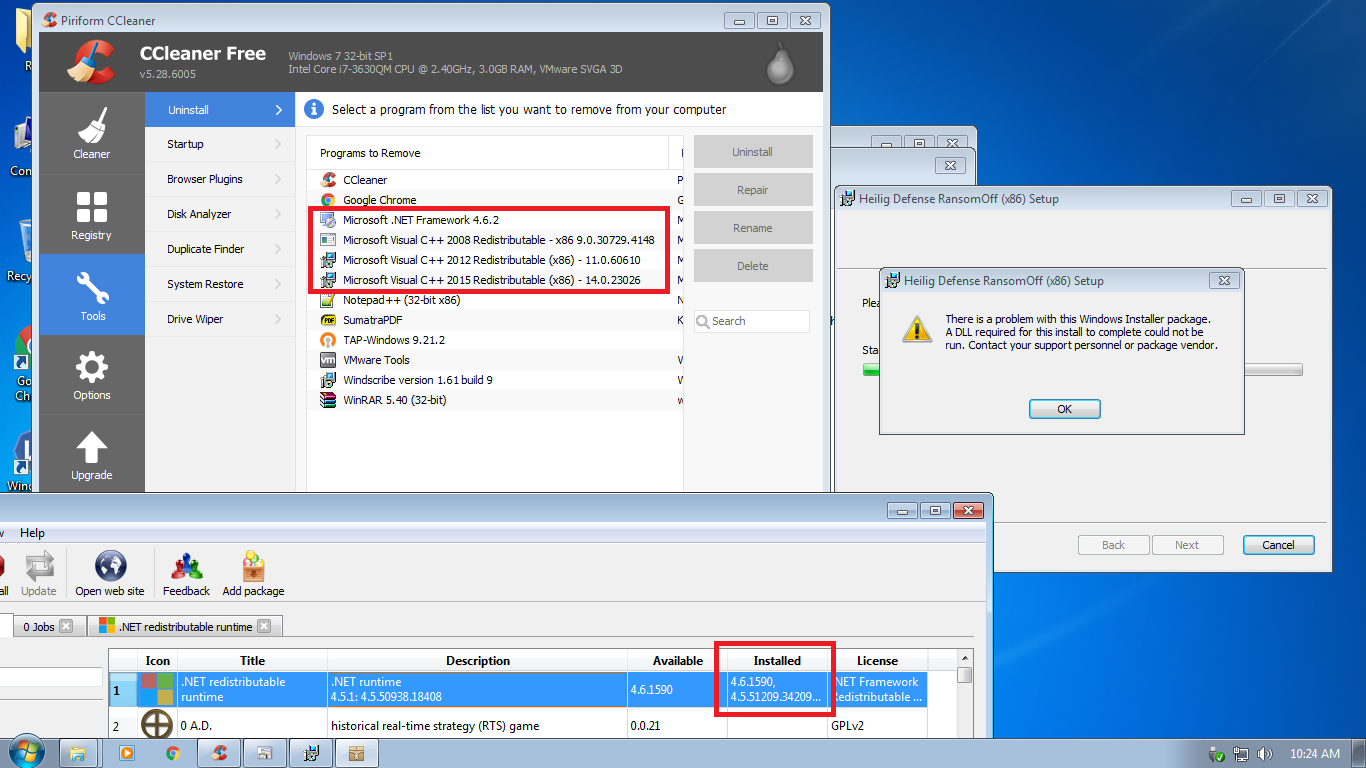The image size is (1366, 768).
Task: Click the 0 A.D. package icon in table
Action: click(x=157, y=725)
